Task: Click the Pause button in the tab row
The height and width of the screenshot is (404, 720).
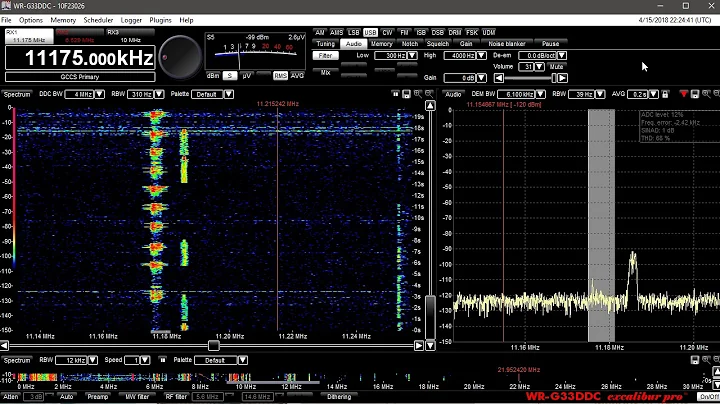Action: tap(550, 44)
